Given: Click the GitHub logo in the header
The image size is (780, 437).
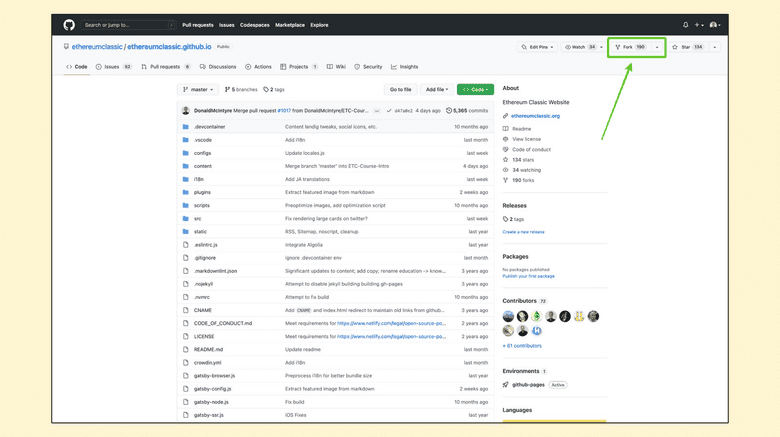Looking at the screenshot, I should click(69, 25).
